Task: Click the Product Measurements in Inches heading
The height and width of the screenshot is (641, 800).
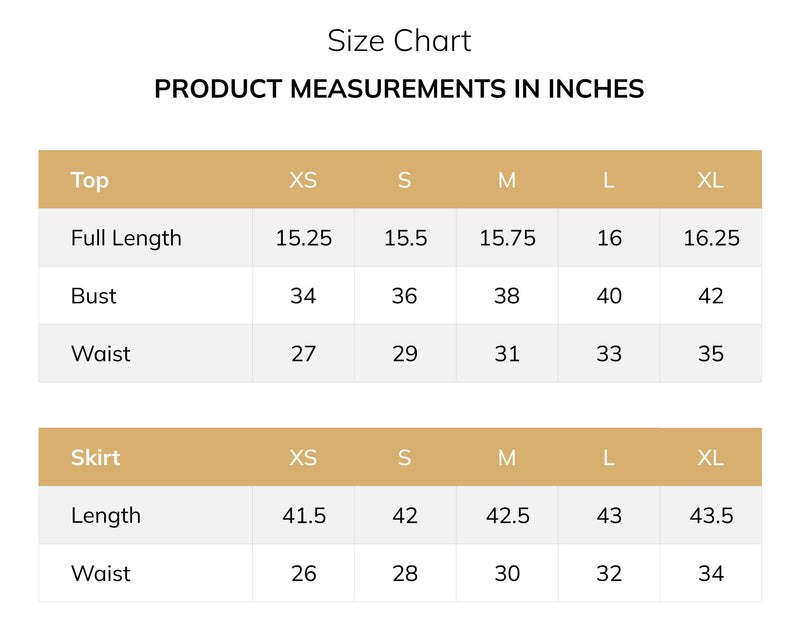Action: (399, 88)
